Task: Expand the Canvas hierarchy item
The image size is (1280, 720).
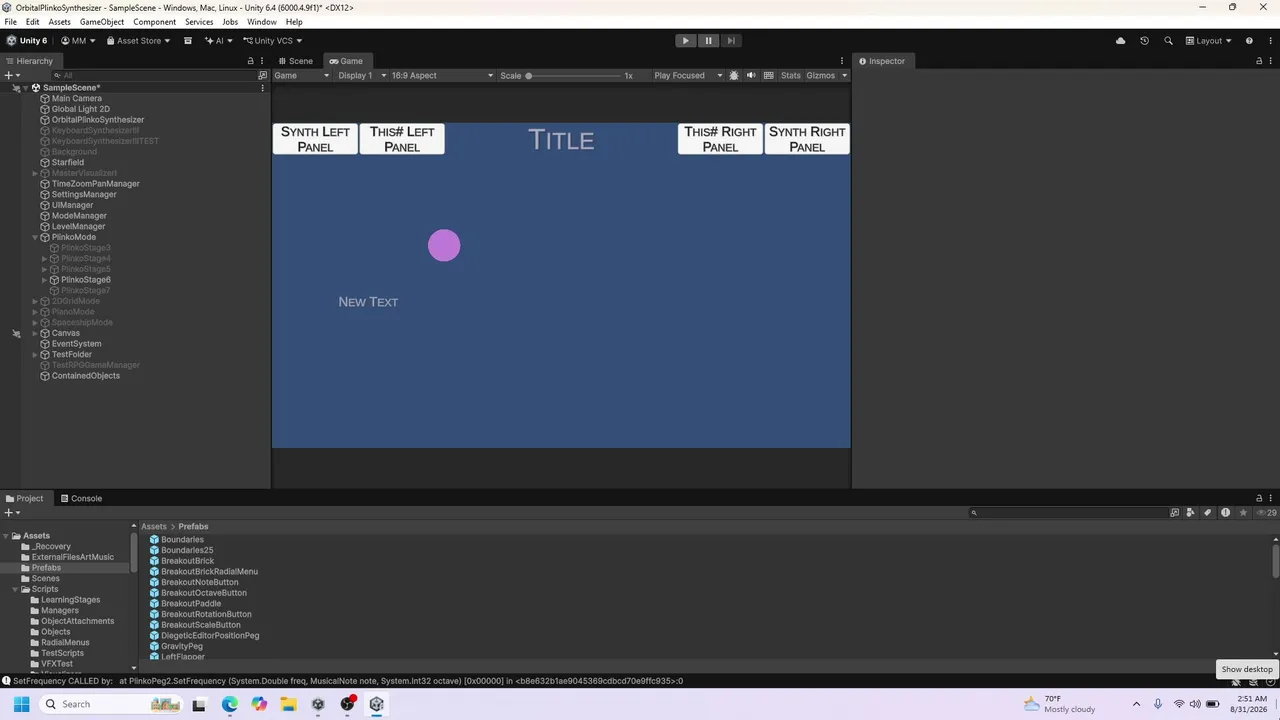Action: (x=35, y=334)
